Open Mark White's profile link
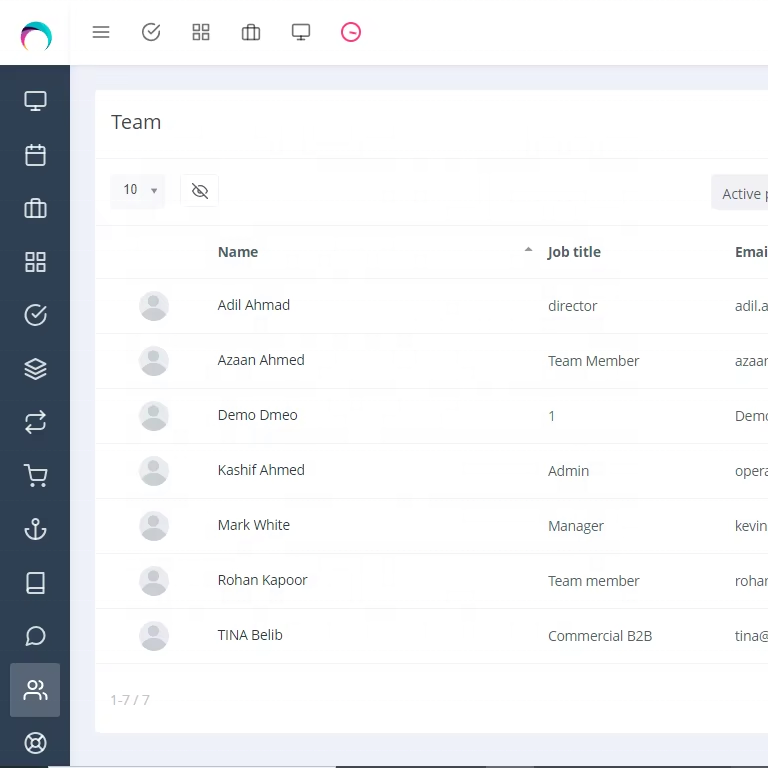The height and width of the screenshot is (768, 768). point(254,525)
